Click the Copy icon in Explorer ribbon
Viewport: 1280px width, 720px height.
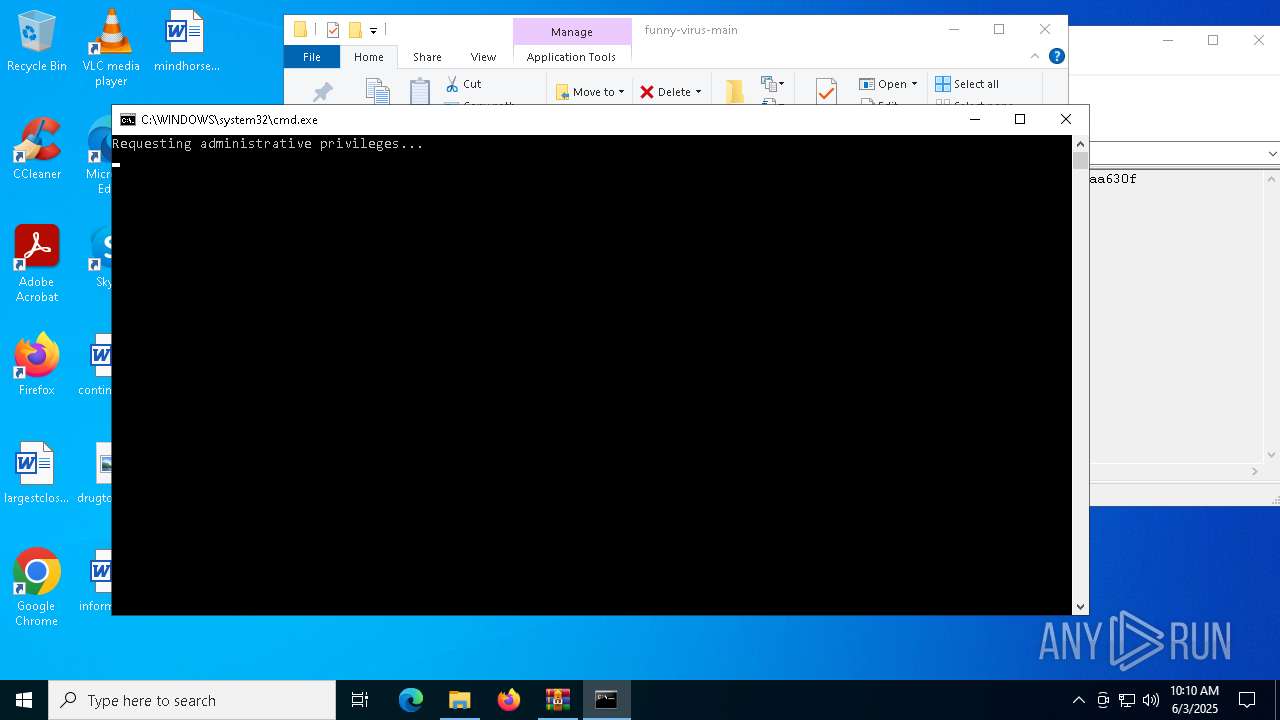point(377,91)
